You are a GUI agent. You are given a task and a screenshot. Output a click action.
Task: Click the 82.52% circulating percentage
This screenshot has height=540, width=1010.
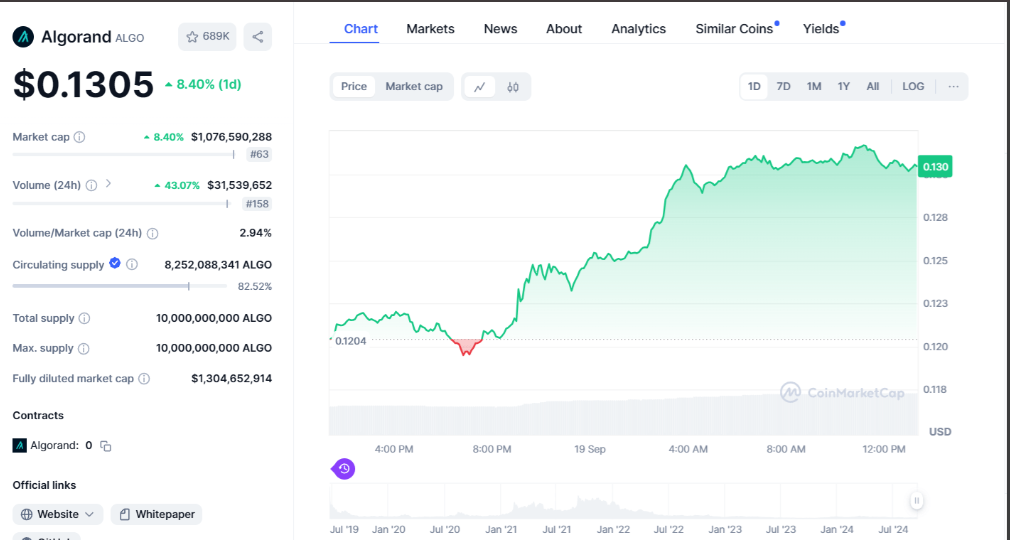pos(254,287)
